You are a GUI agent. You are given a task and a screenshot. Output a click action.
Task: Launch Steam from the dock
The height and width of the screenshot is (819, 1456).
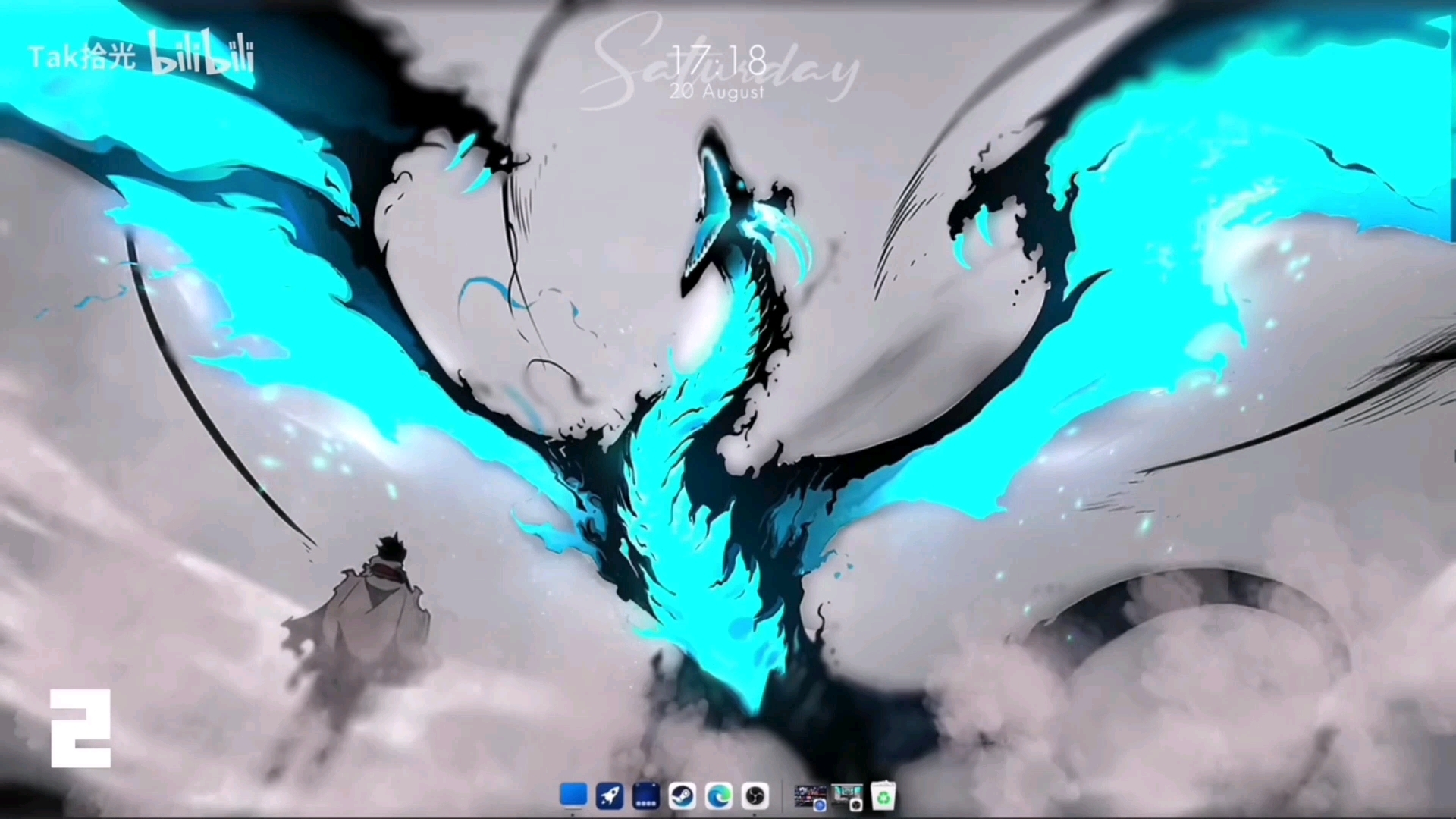click(682, 796)
